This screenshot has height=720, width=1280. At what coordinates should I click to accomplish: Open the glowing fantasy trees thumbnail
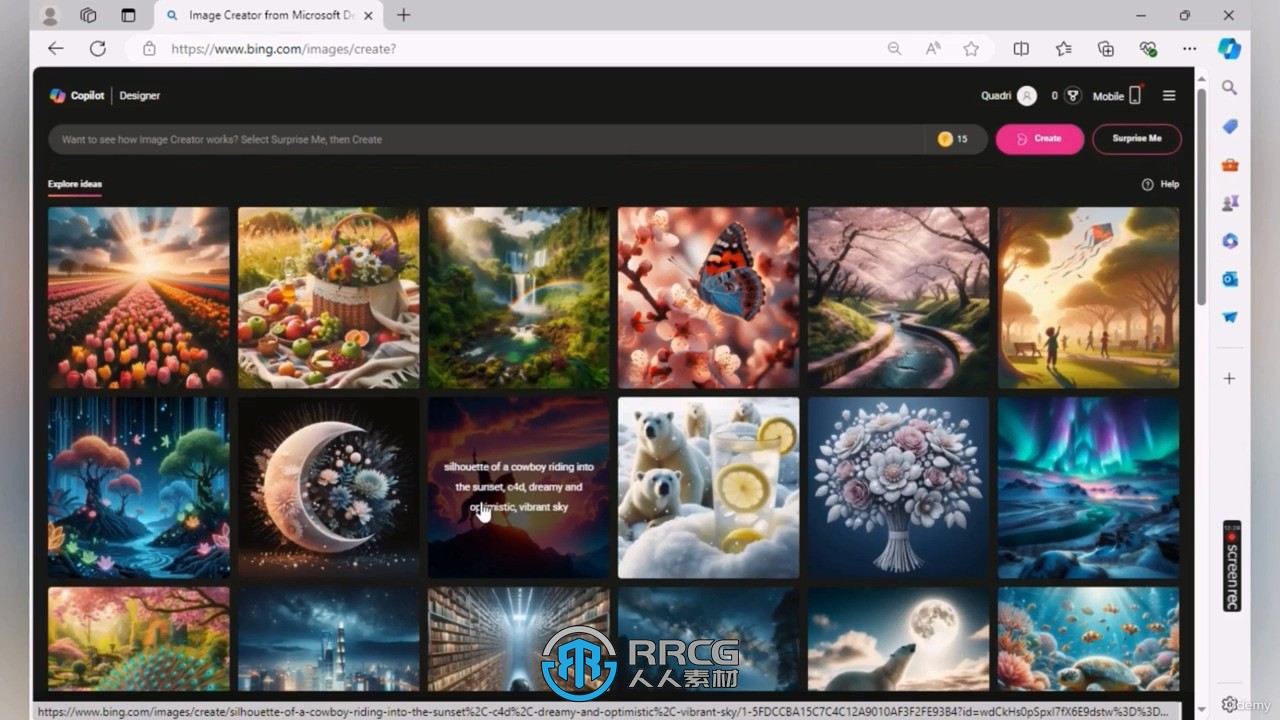pos(138,488)
